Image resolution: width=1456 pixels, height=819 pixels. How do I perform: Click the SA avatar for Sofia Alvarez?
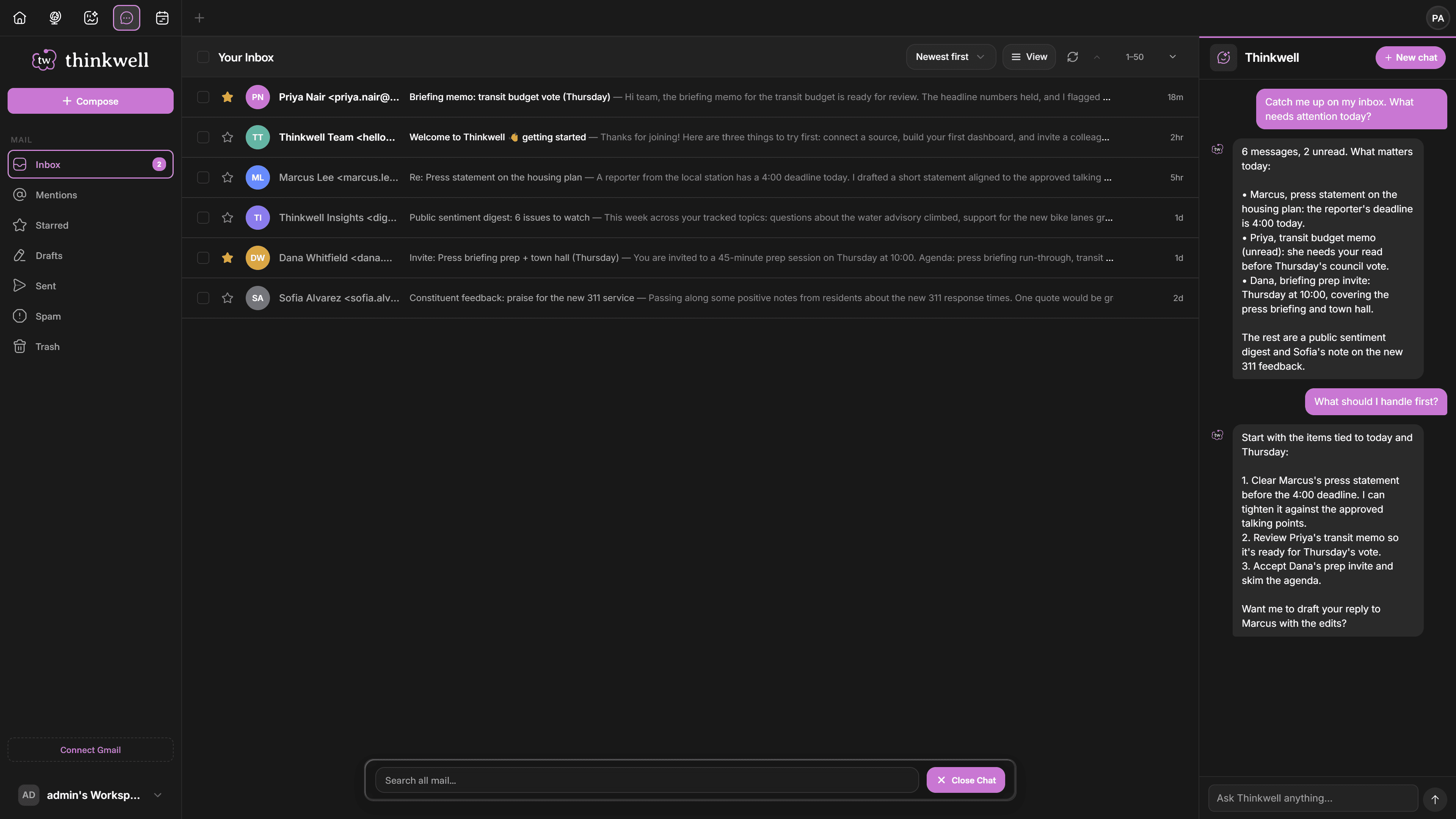258,298
